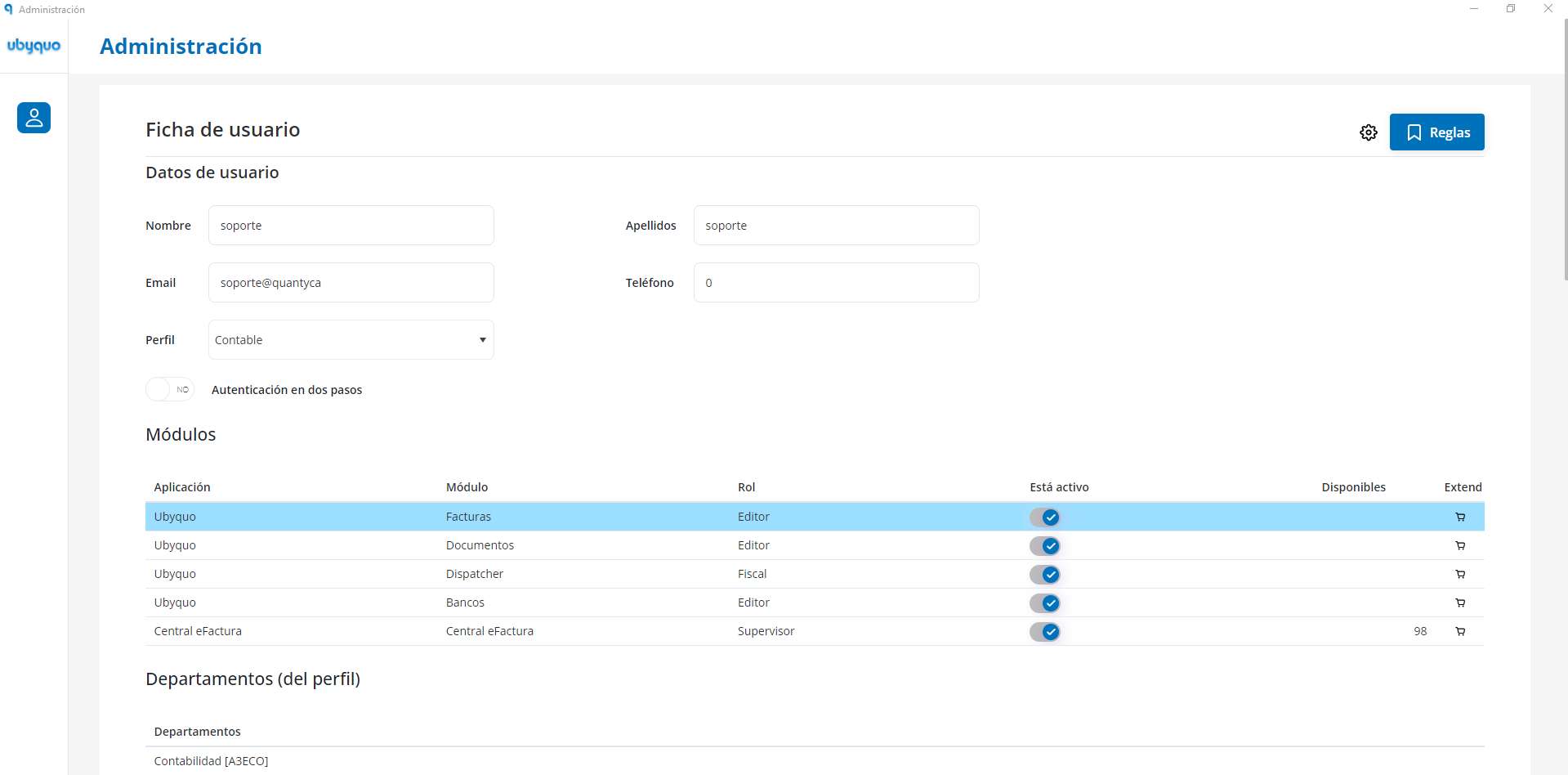Click the ubyquo logo
1568x775 pixels.
coord(34,46)
